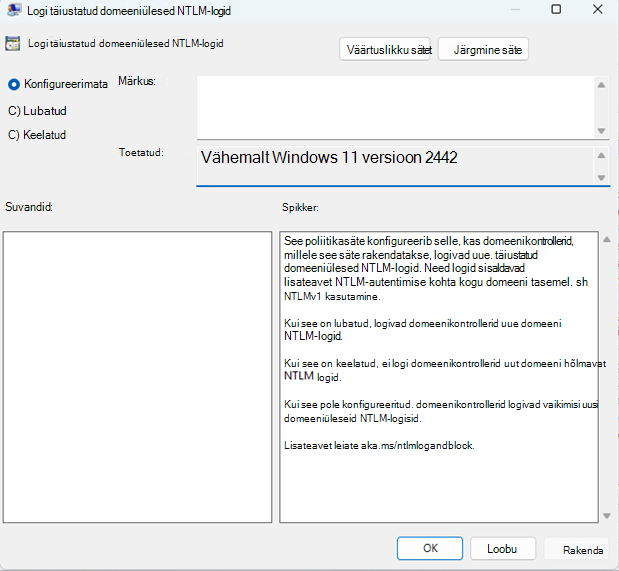The image size is (619, 571).
Task: Click the Suvandid options pane
Action: coord(137,377)
